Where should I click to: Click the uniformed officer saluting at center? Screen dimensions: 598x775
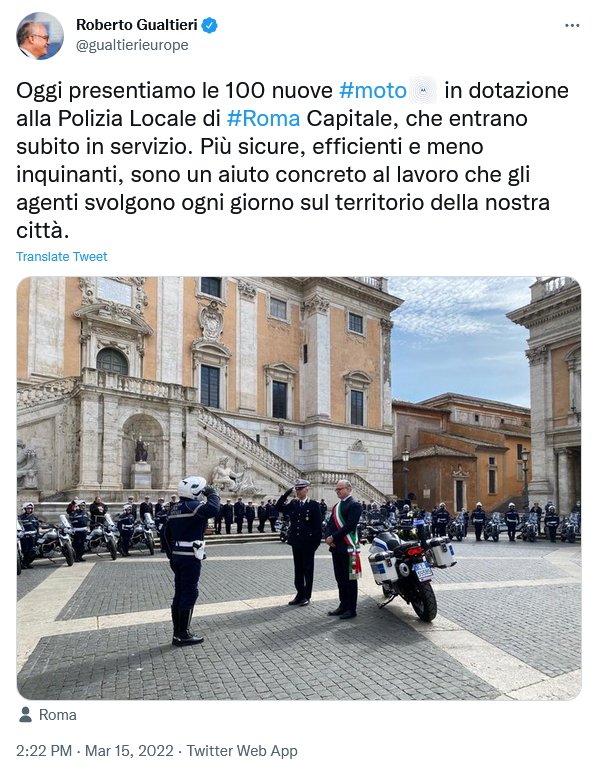coord(299,542)
